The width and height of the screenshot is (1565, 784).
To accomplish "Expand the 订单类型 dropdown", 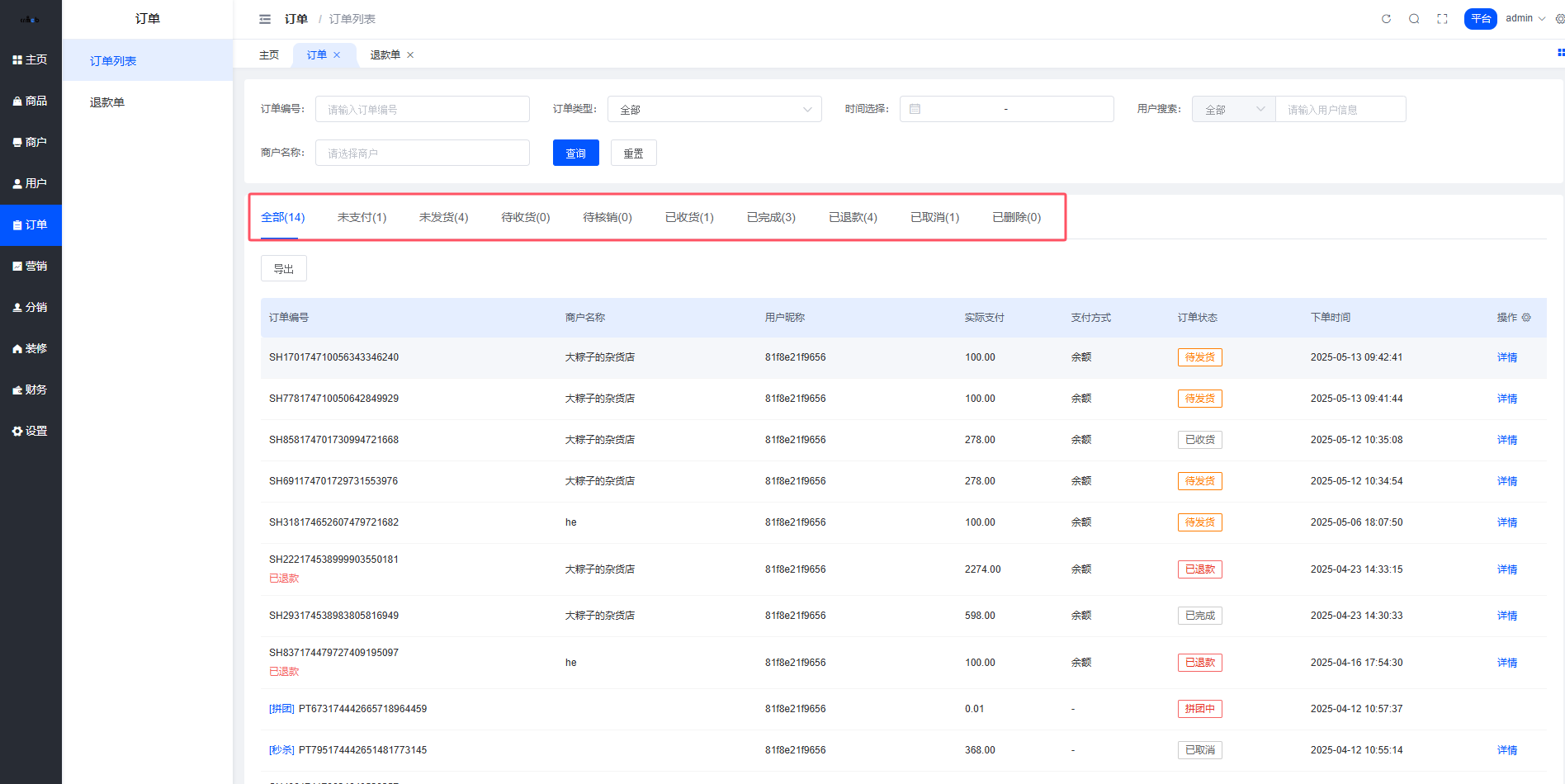I will coord(714,110).
